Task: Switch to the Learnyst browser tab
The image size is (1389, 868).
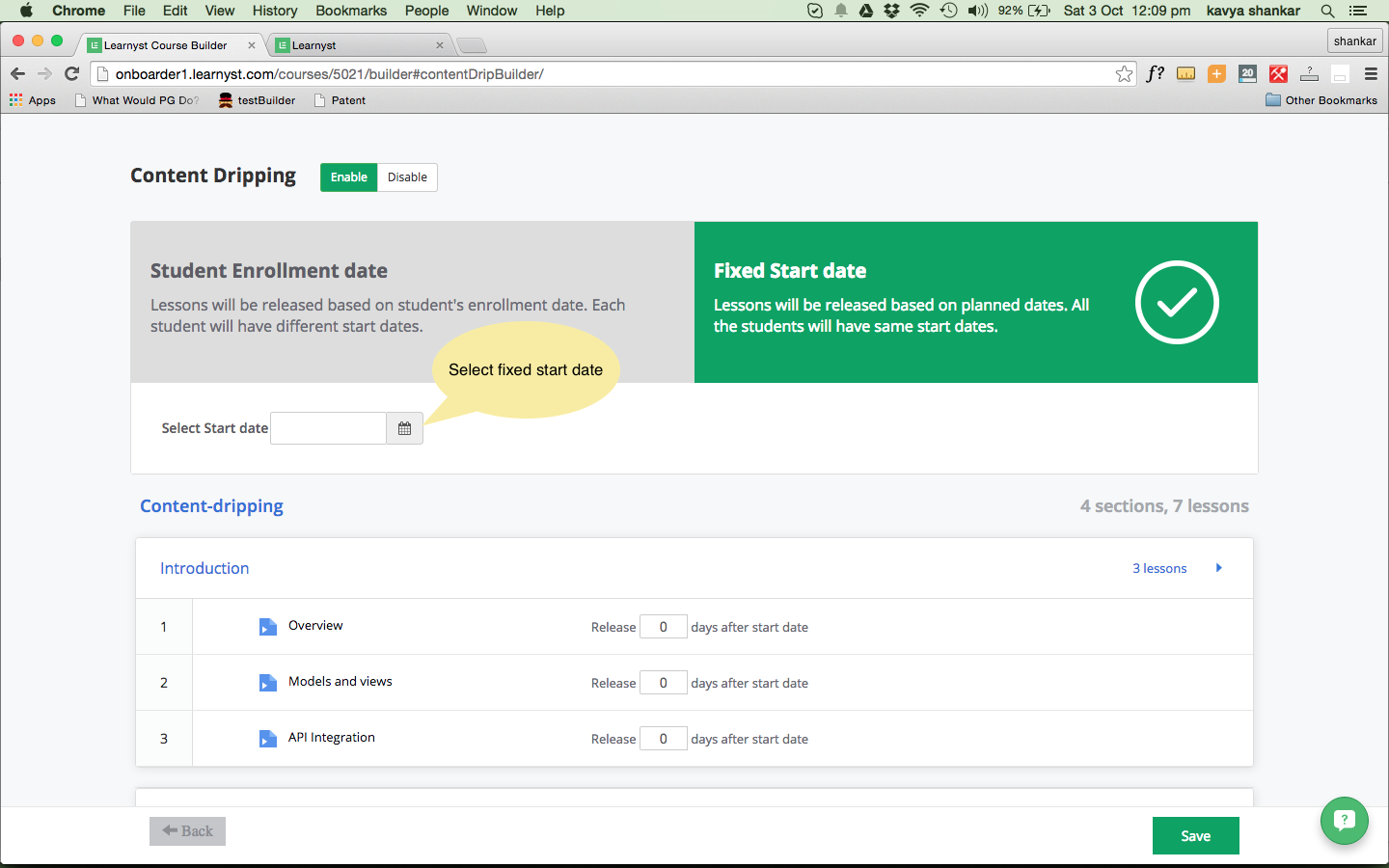Action: point(359,45)
